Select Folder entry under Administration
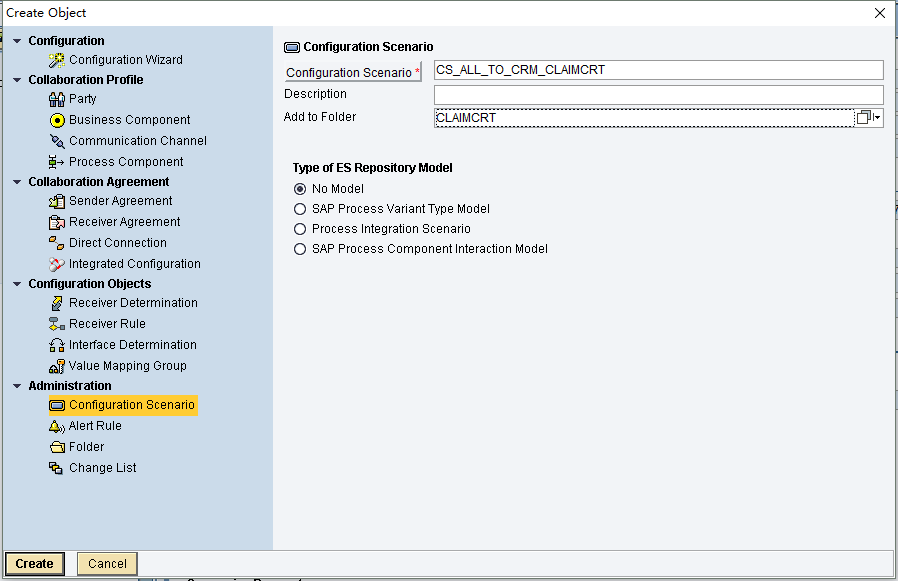This screenshot has height=581, width=898. 86,447
